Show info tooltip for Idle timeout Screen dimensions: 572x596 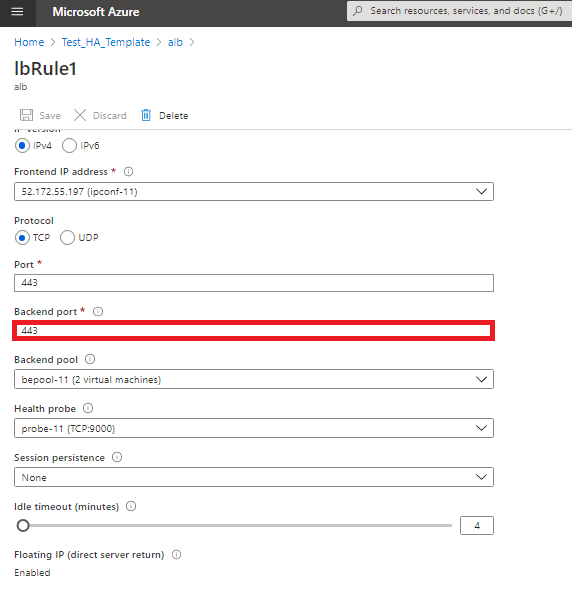click(x=131, y=506)
